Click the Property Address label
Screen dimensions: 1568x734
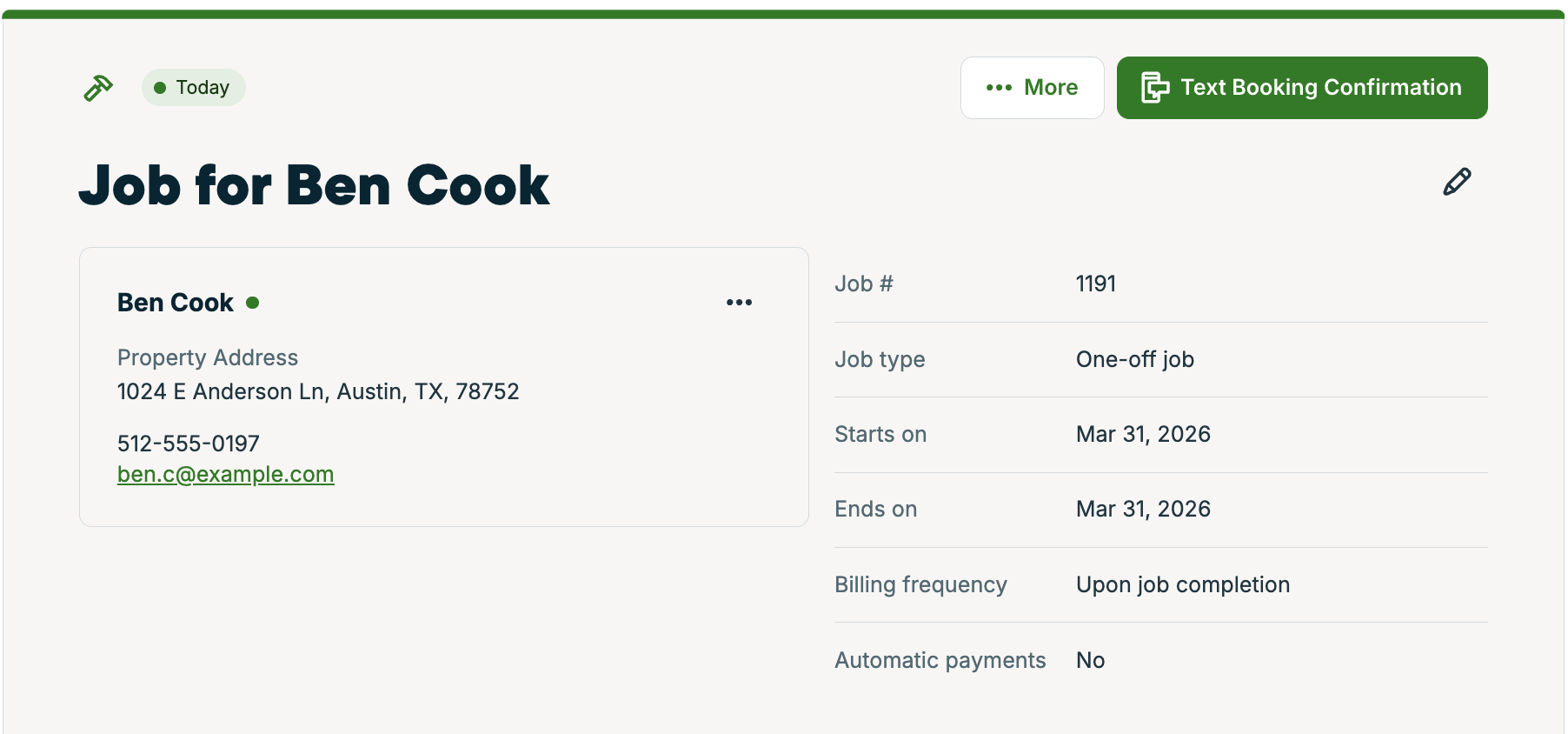point(208,357)
